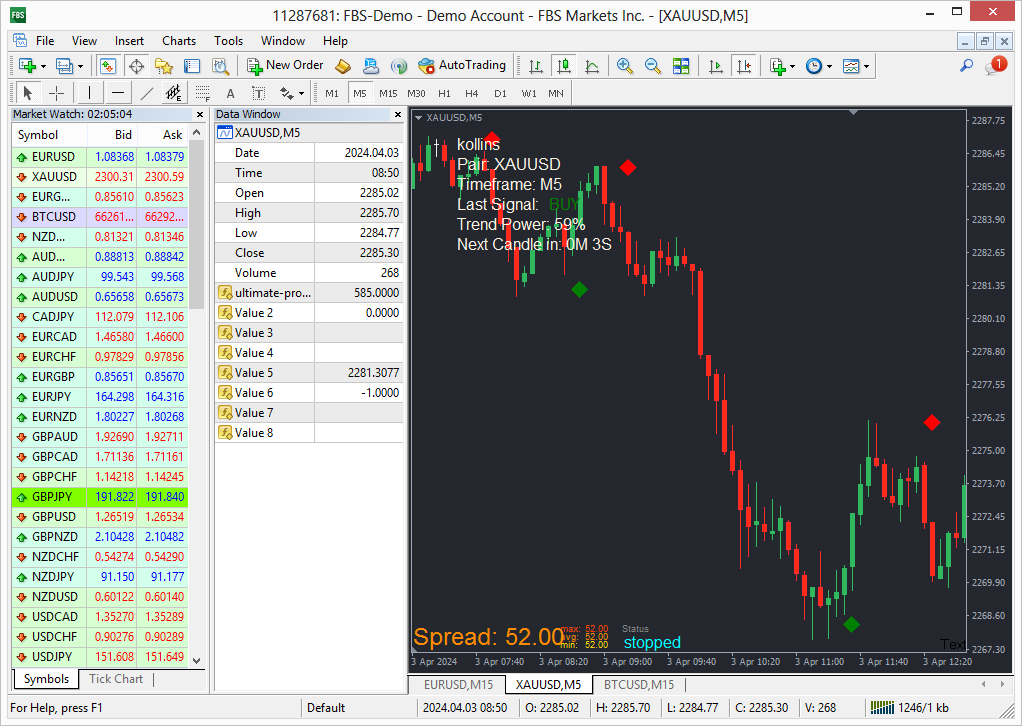Click the red sell diamond near 3 Apr 12:20
Viewport: 1022px width, 726px height.
pos(932,422)
